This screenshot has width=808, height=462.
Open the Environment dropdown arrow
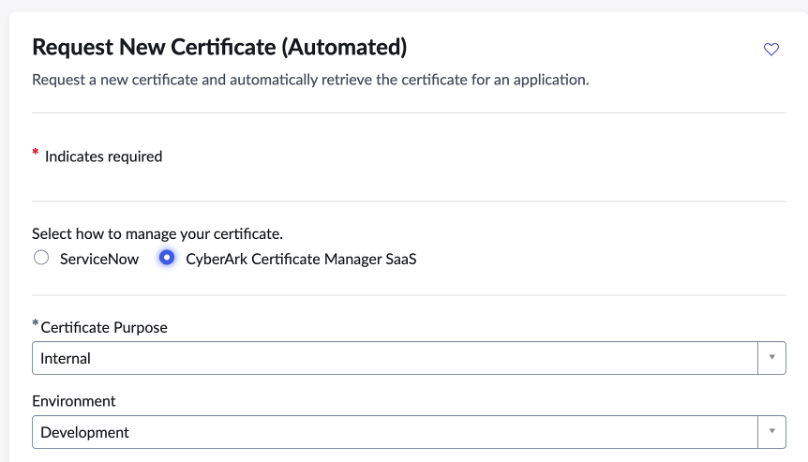tap(771, 432)
